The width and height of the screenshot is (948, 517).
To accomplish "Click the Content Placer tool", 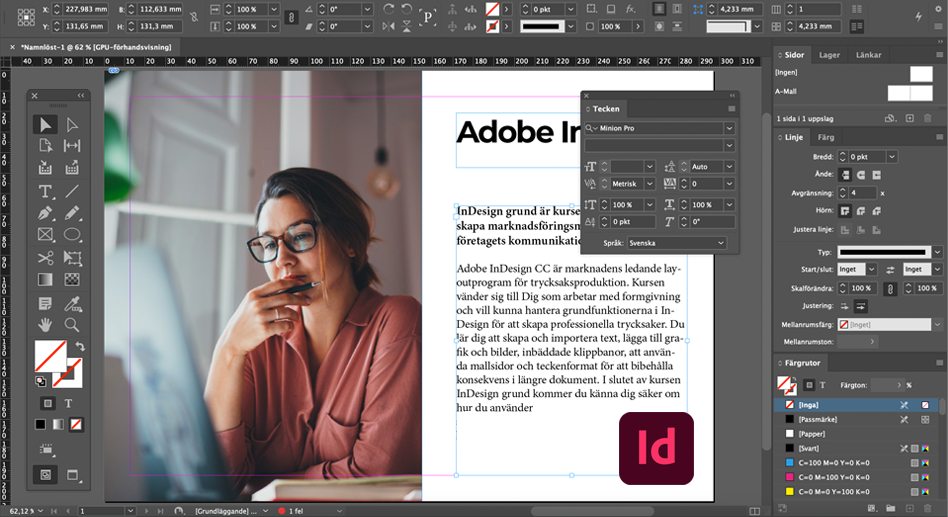I will click(x=72, y=167).
